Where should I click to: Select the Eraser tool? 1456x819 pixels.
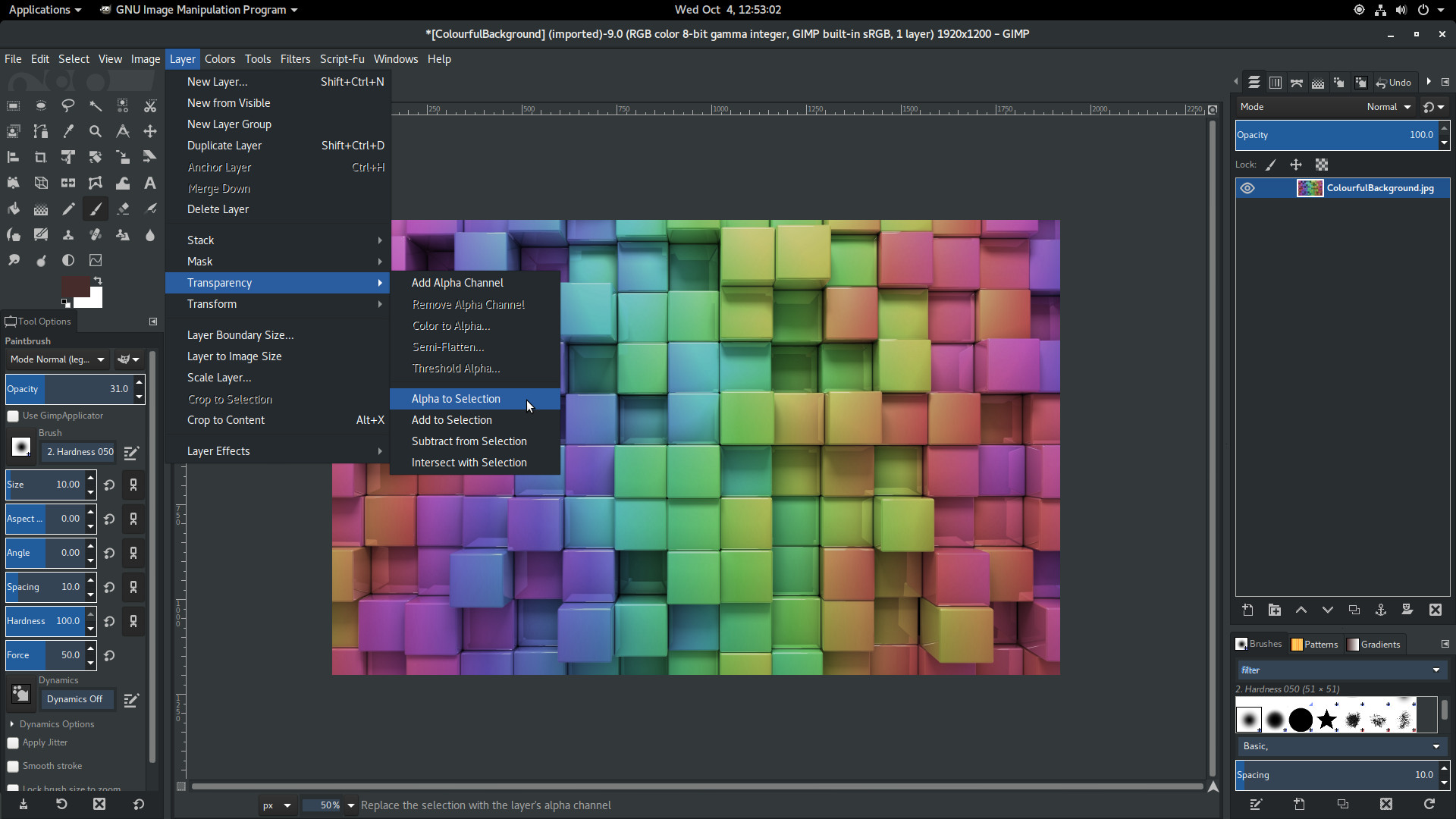pyautogui.click(x=123, y=209)
